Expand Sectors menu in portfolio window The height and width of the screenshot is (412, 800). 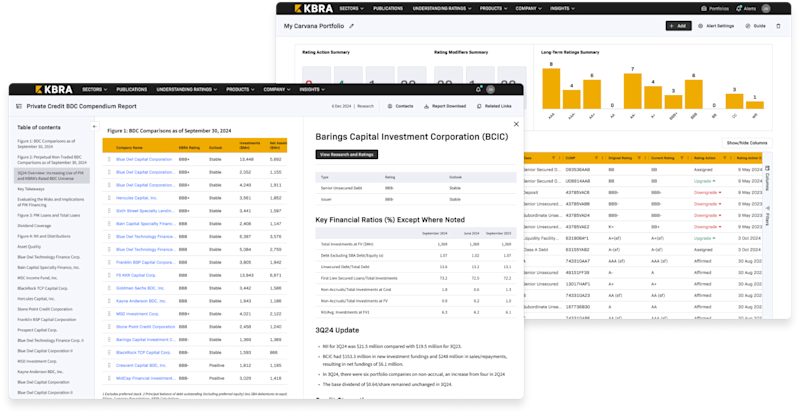pos(352,8)
